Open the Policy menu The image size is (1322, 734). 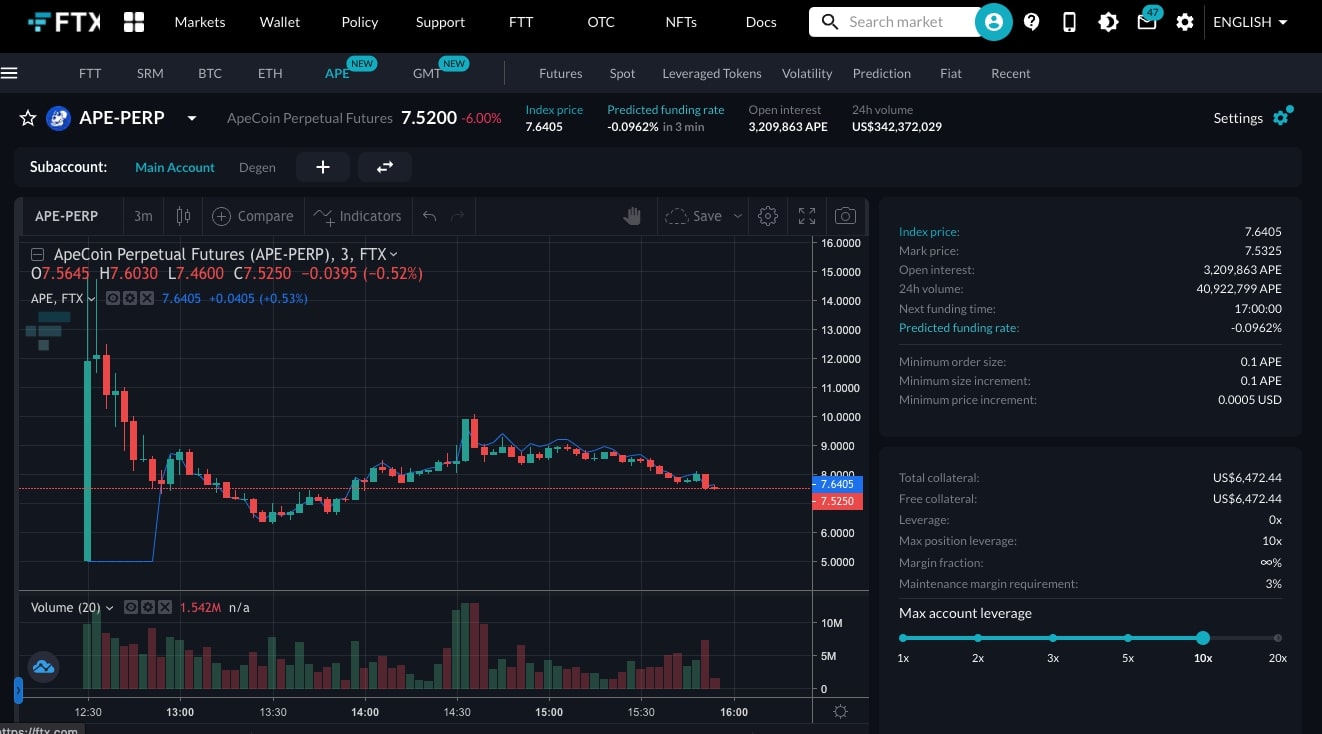[360, 22]
